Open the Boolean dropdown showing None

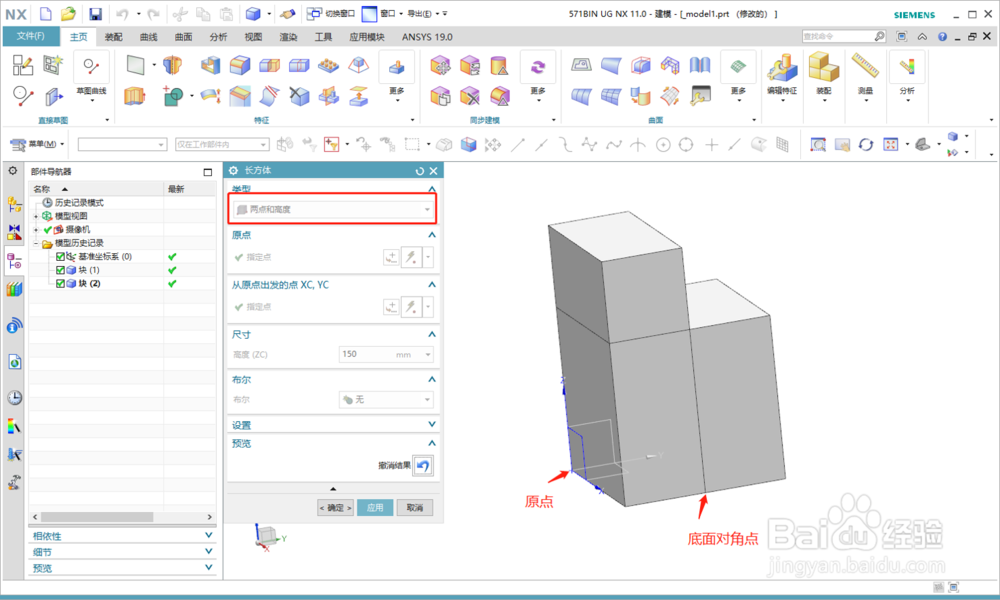coord(386,400)
